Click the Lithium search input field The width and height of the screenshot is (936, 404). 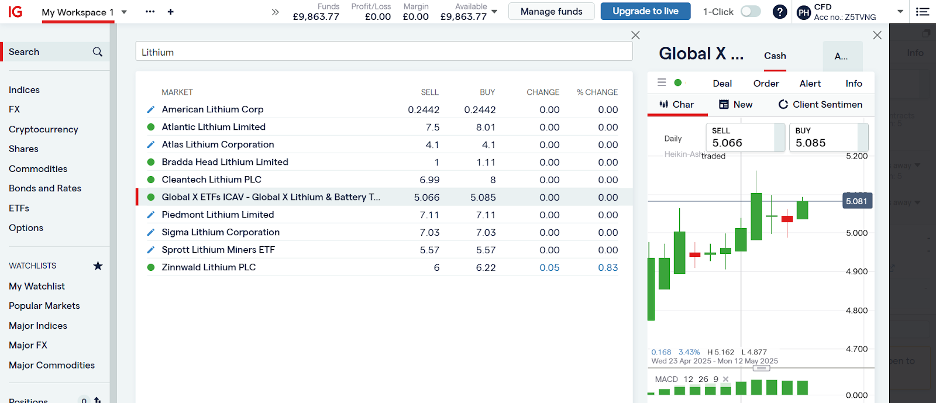point(383,52)
